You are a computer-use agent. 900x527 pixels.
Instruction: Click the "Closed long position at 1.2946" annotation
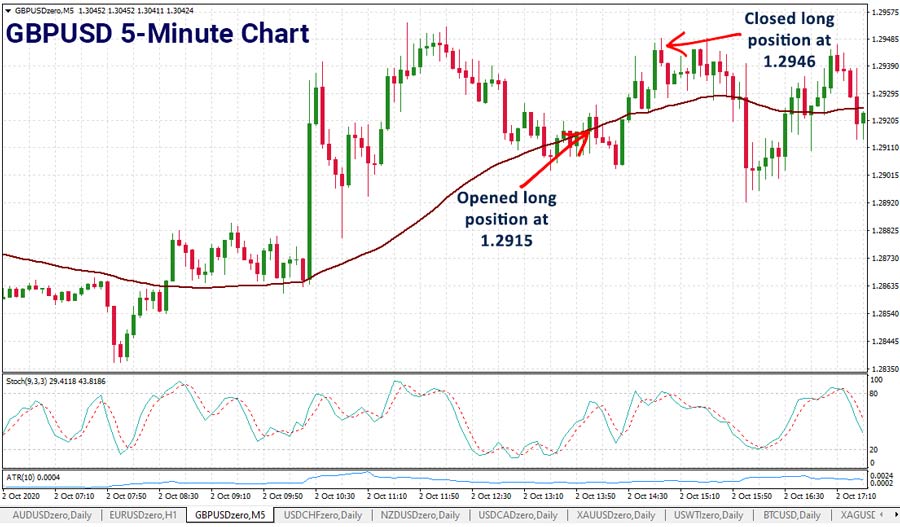click(x=789, y=39)
